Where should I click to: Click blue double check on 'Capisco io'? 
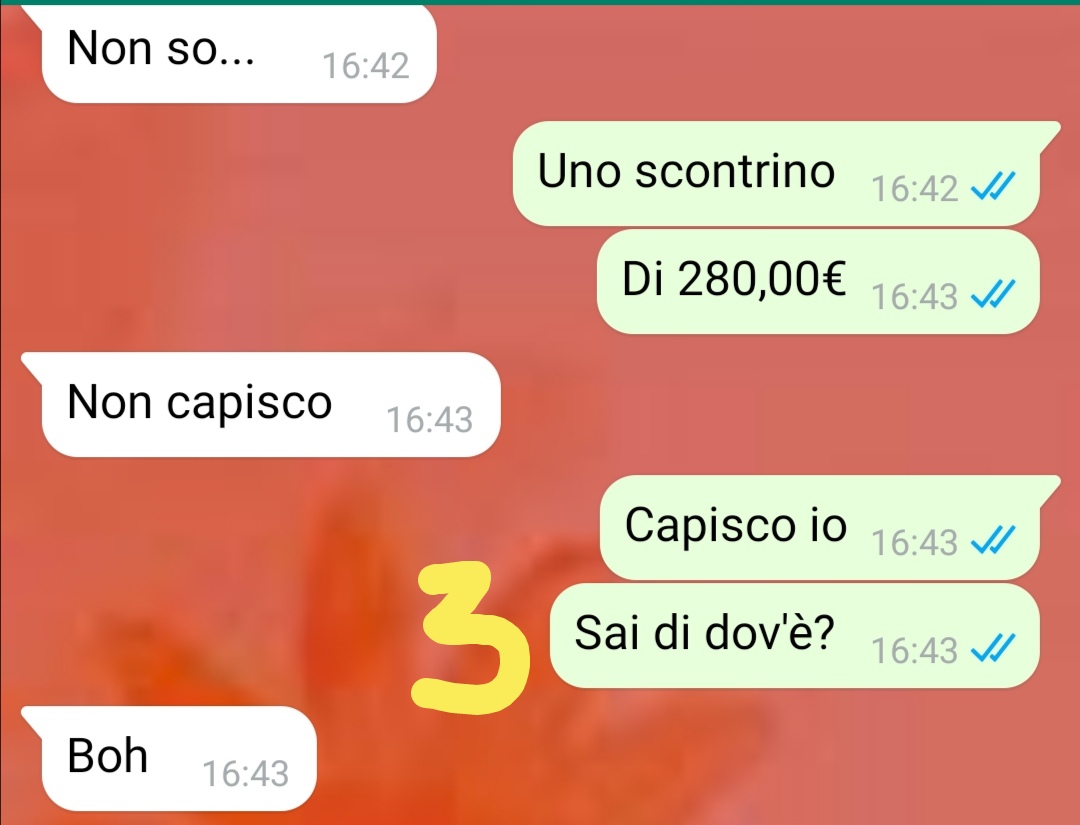[993, 540]
